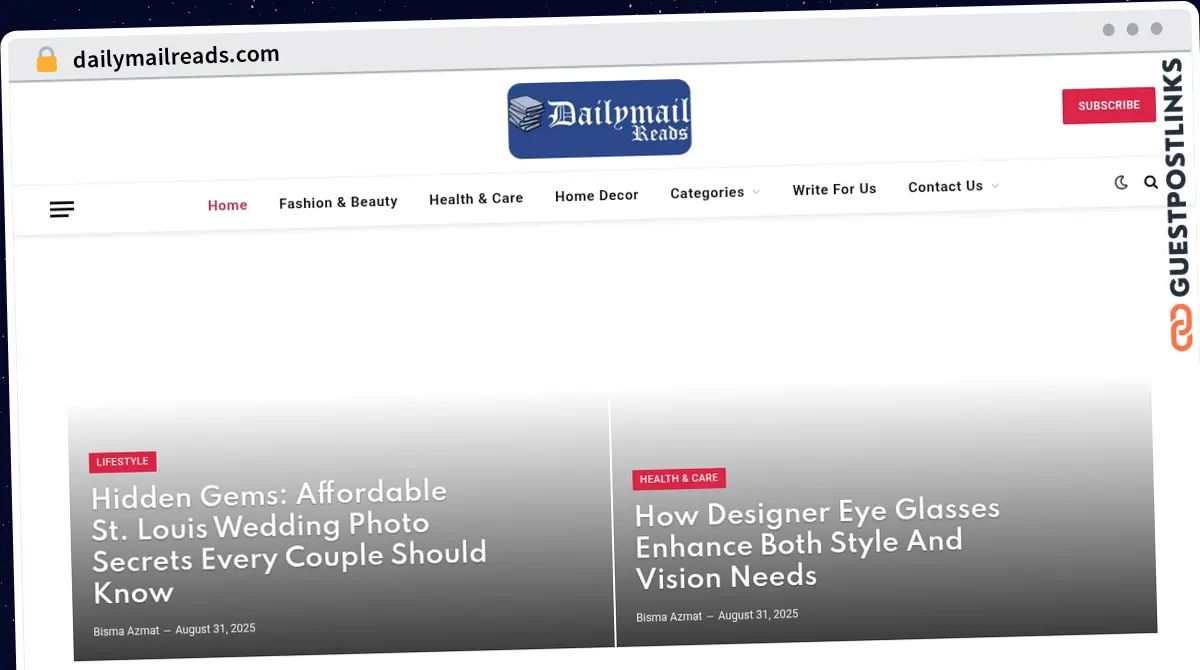Open Home Decor menu item
1200x670 pixels.
coord(596,196)
